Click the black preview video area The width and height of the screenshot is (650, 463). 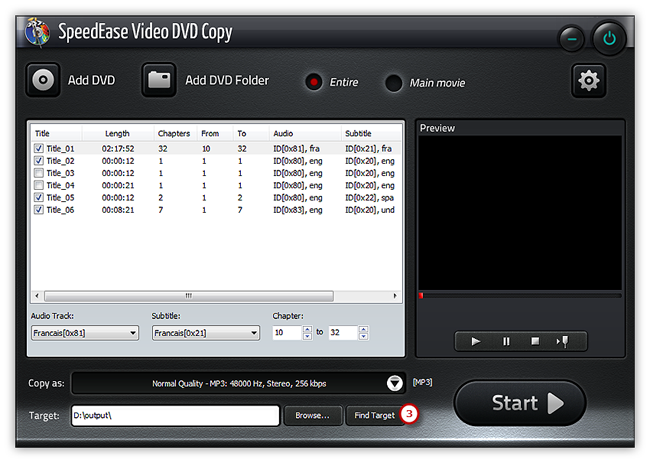click(x=520, y=213)
